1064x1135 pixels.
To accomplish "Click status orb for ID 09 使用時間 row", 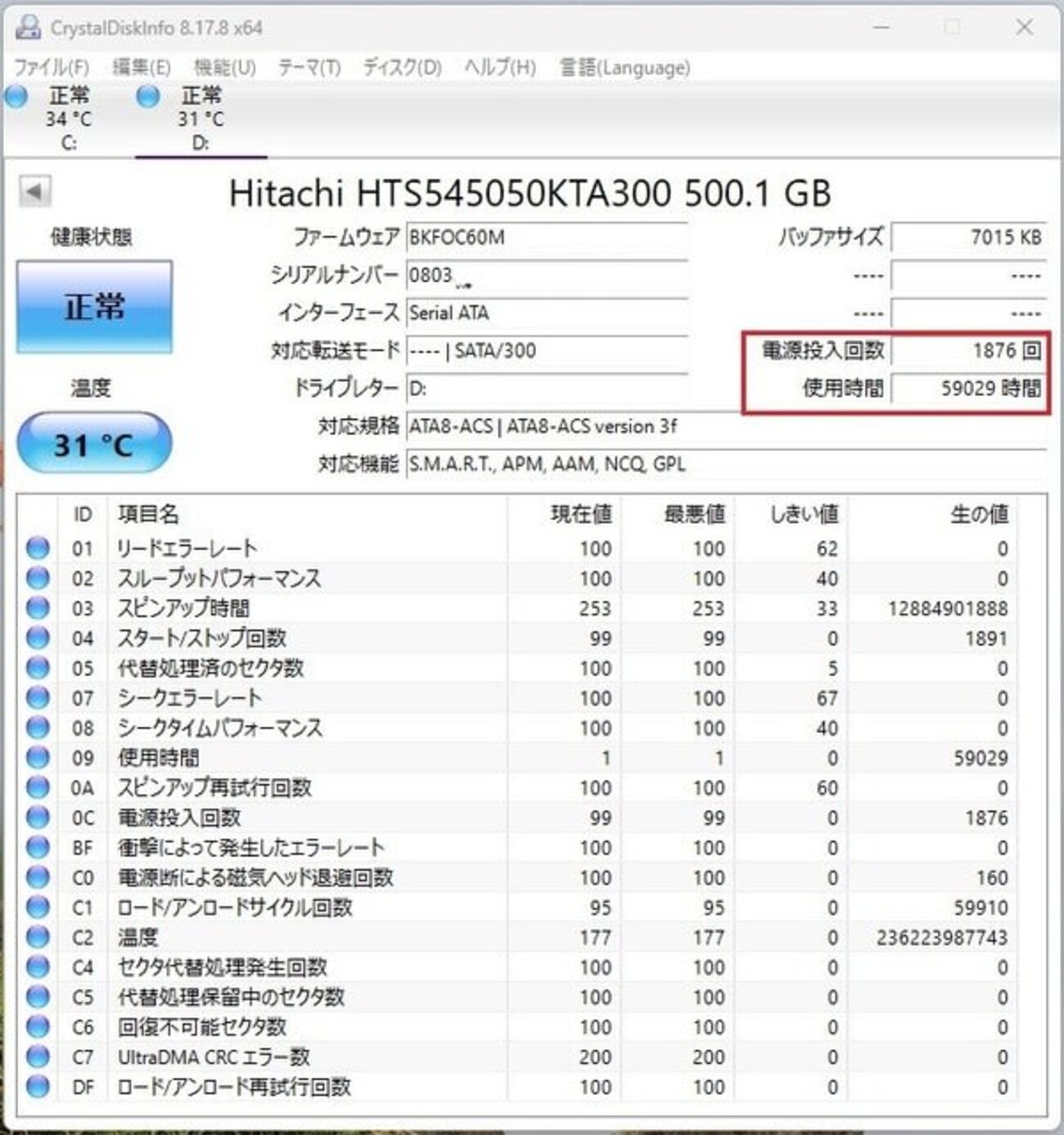I will tap(38, 758).
